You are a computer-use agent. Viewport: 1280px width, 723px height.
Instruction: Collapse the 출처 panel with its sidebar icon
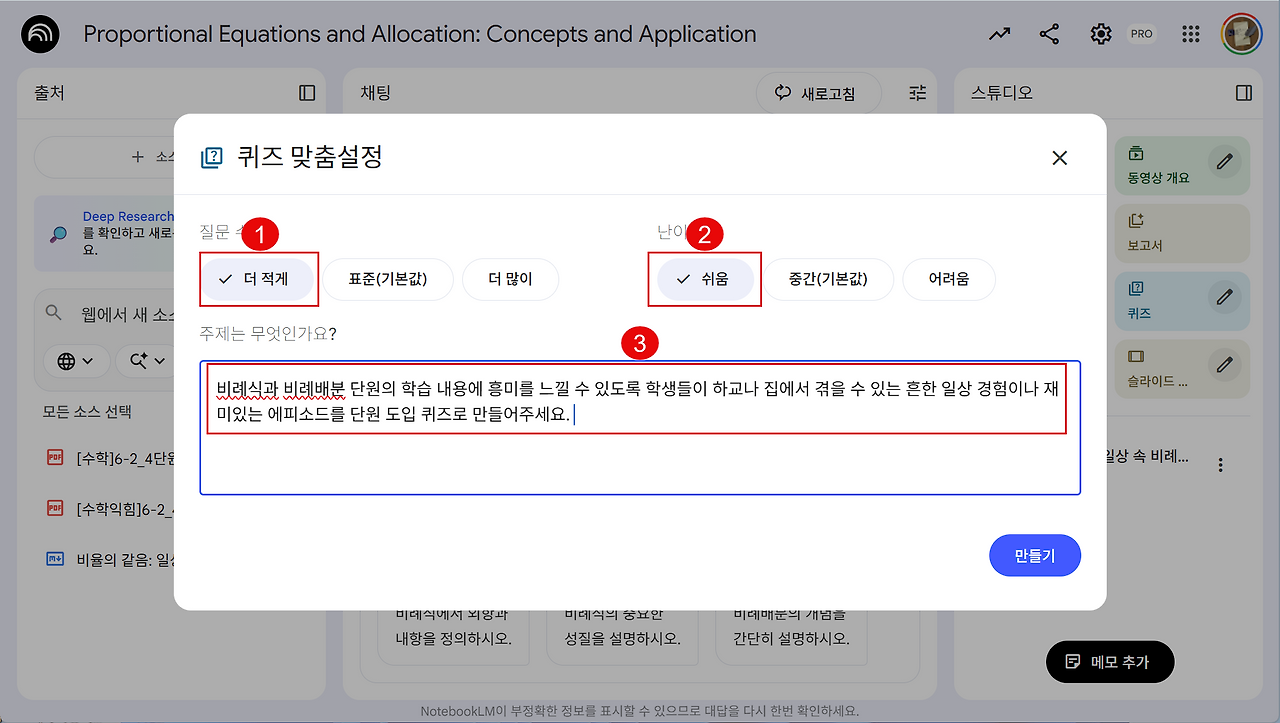coord(307,93)
